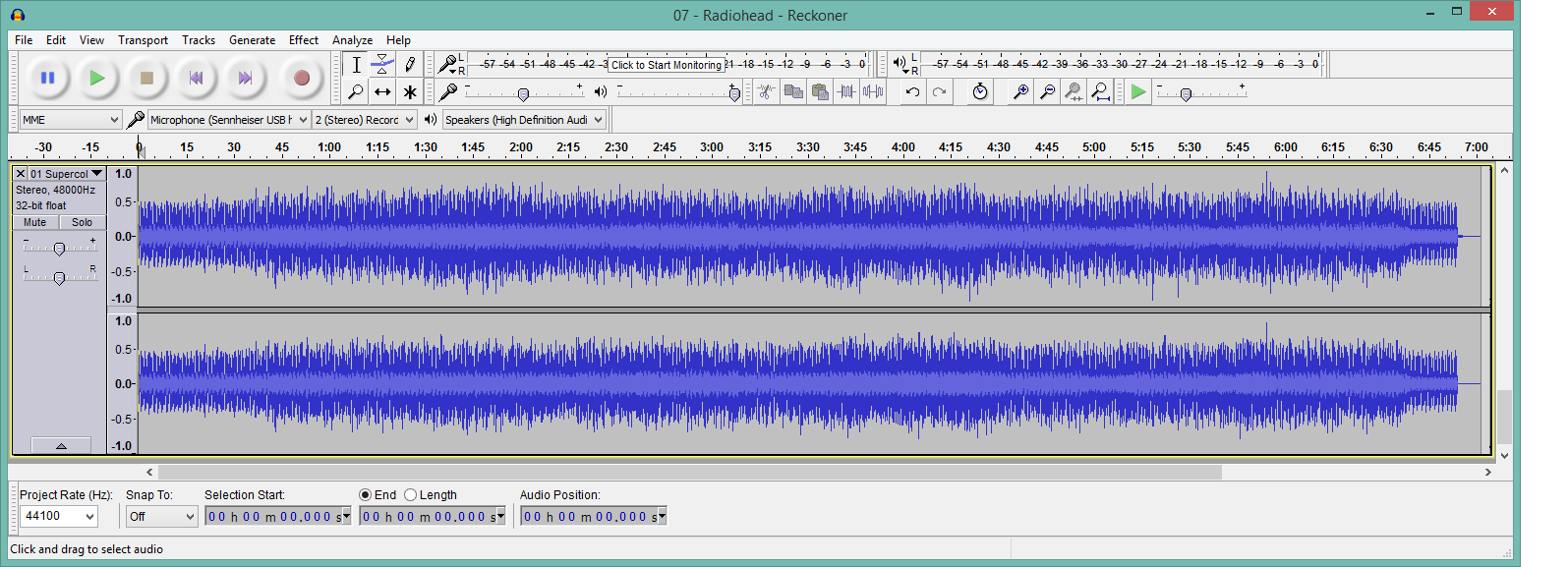Open the Generate menu
The height and width of the screenshot is (567, 1568).
point(252,40)
